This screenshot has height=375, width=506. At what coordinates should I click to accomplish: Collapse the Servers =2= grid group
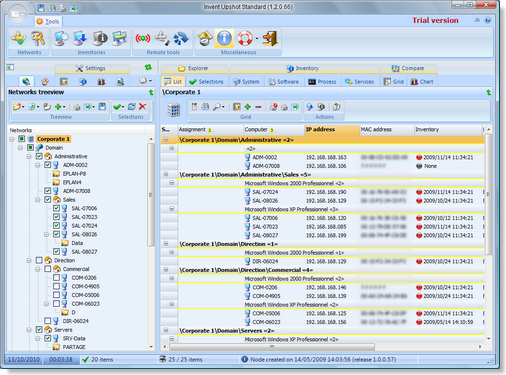click(166, 330)
